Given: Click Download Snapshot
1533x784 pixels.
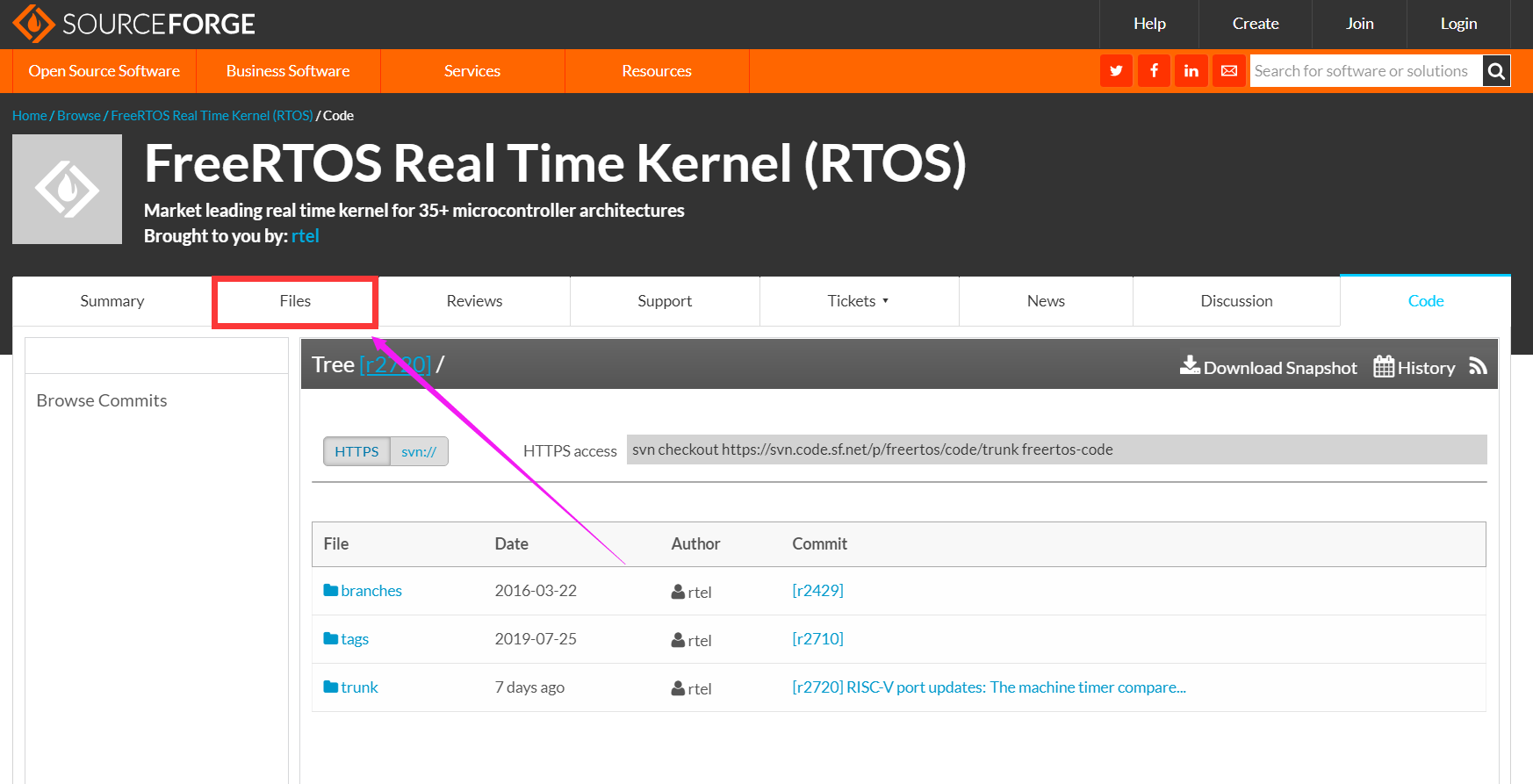Looking at the screenshot, I should 1269,367.
